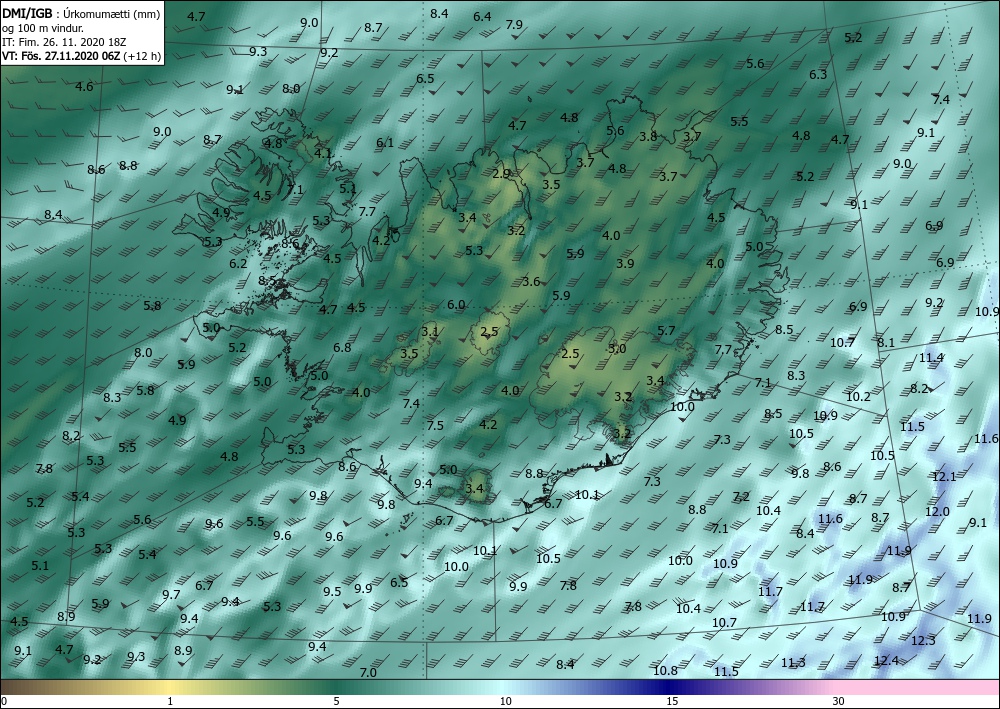Click the map value '6.0'

456,305
